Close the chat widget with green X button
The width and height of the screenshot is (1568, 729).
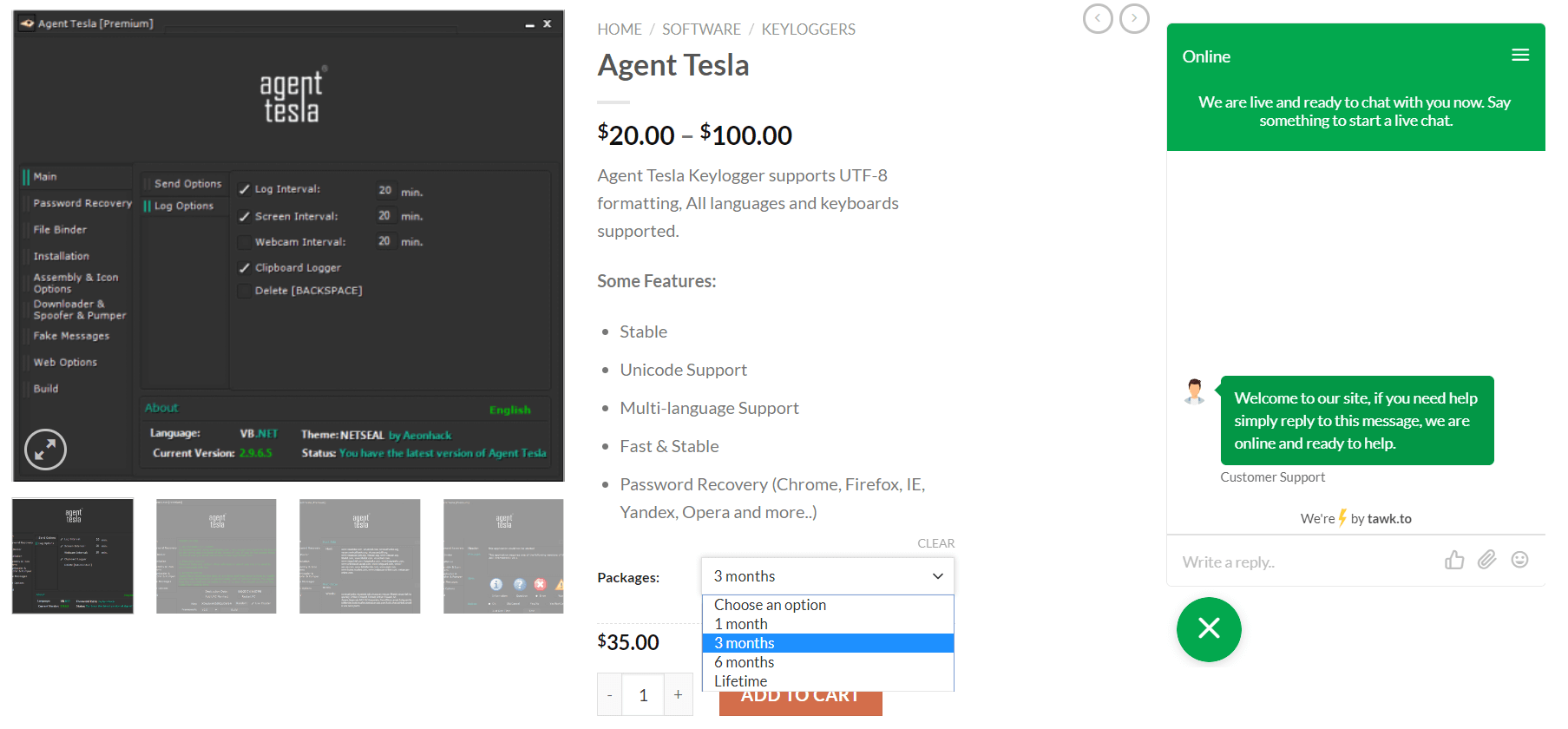click(x=1209, y=629)
